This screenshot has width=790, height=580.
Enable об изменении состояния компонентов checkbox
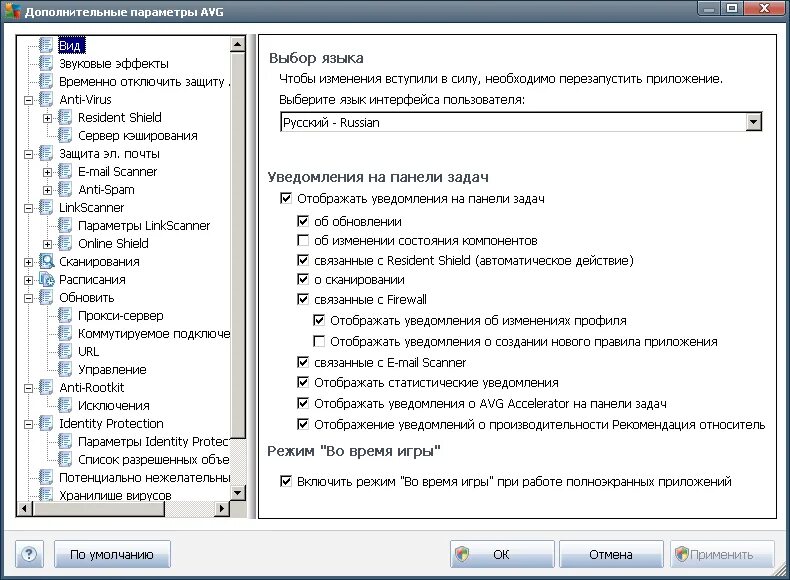pos(303,240)
